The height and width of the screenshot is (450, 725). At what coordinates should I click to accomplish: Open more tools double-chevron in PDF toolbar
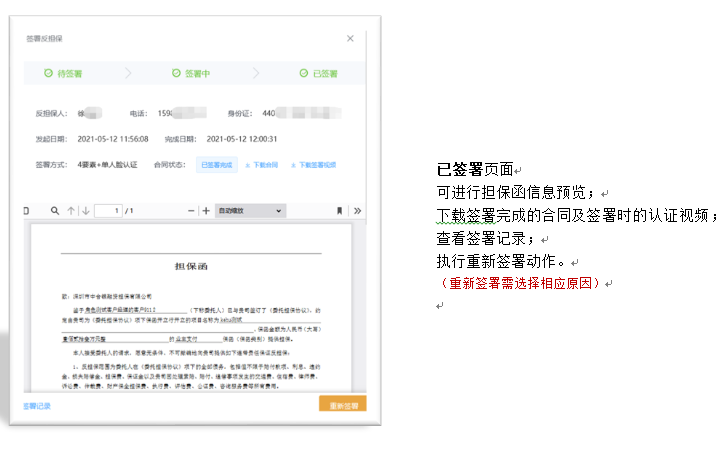point(358,211)
